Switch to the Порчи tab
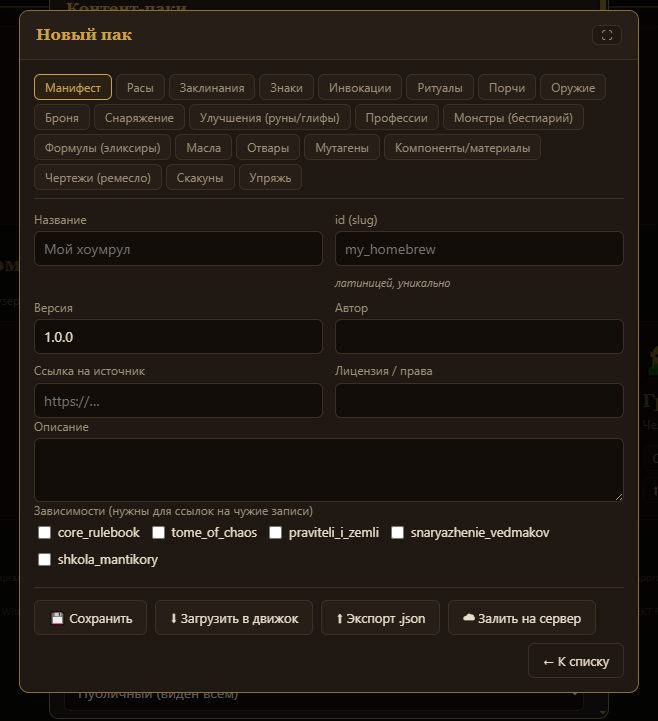The image size is (658, 721). 507,87
